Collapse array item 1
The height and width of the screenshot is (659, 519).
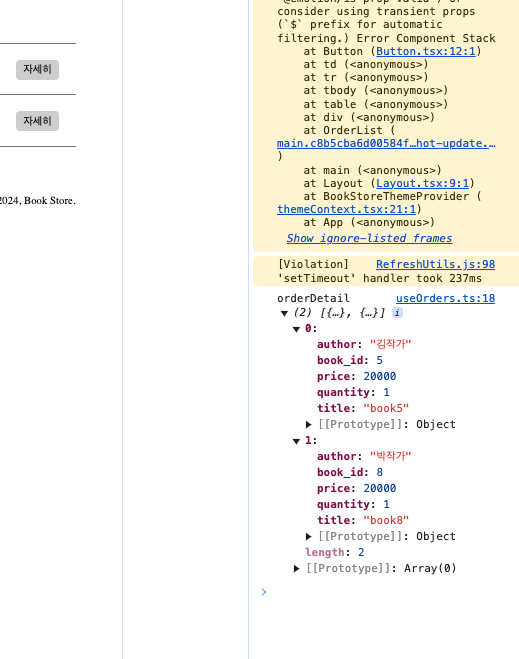point(296,441)
